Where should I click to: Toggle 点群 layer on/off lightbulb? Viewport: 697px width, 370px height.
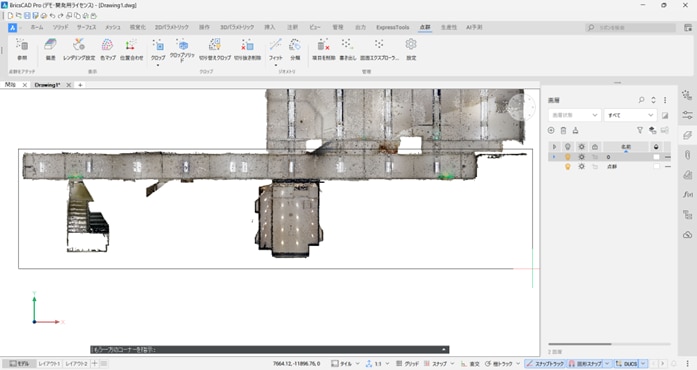[x=567, y=166]
